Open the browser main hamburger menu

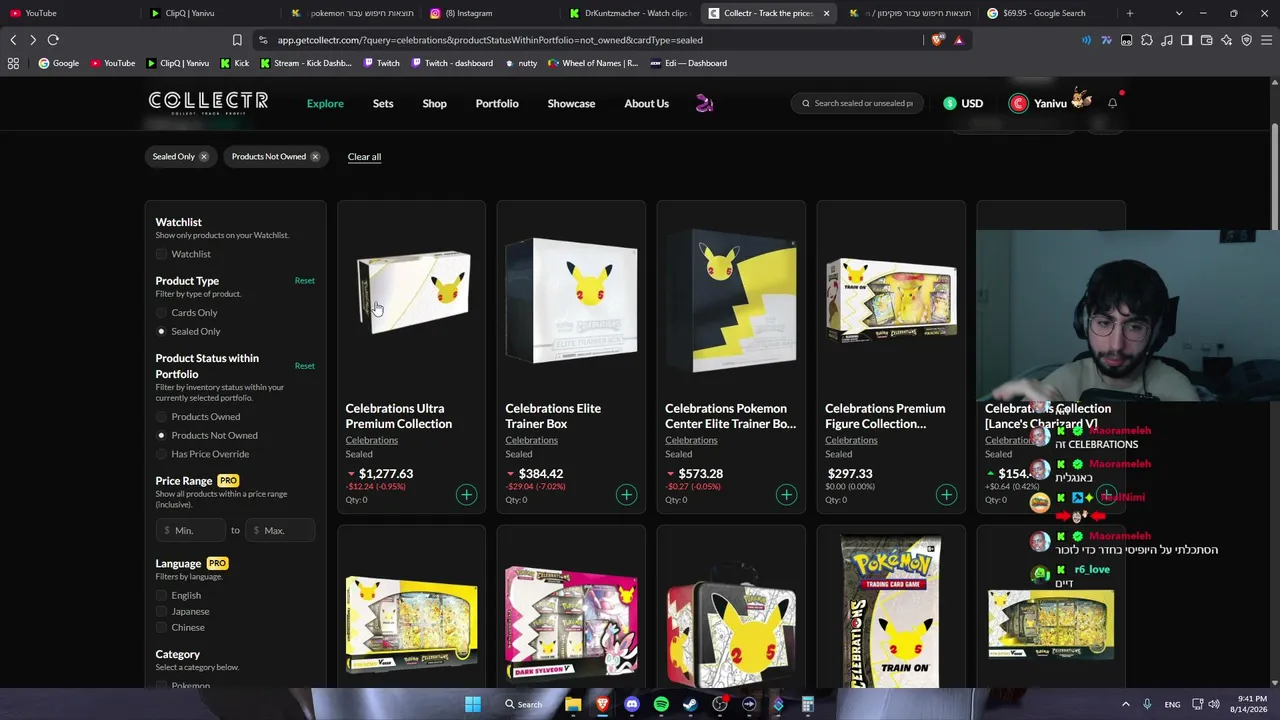pyautogui.click(x=1266, y=40)
